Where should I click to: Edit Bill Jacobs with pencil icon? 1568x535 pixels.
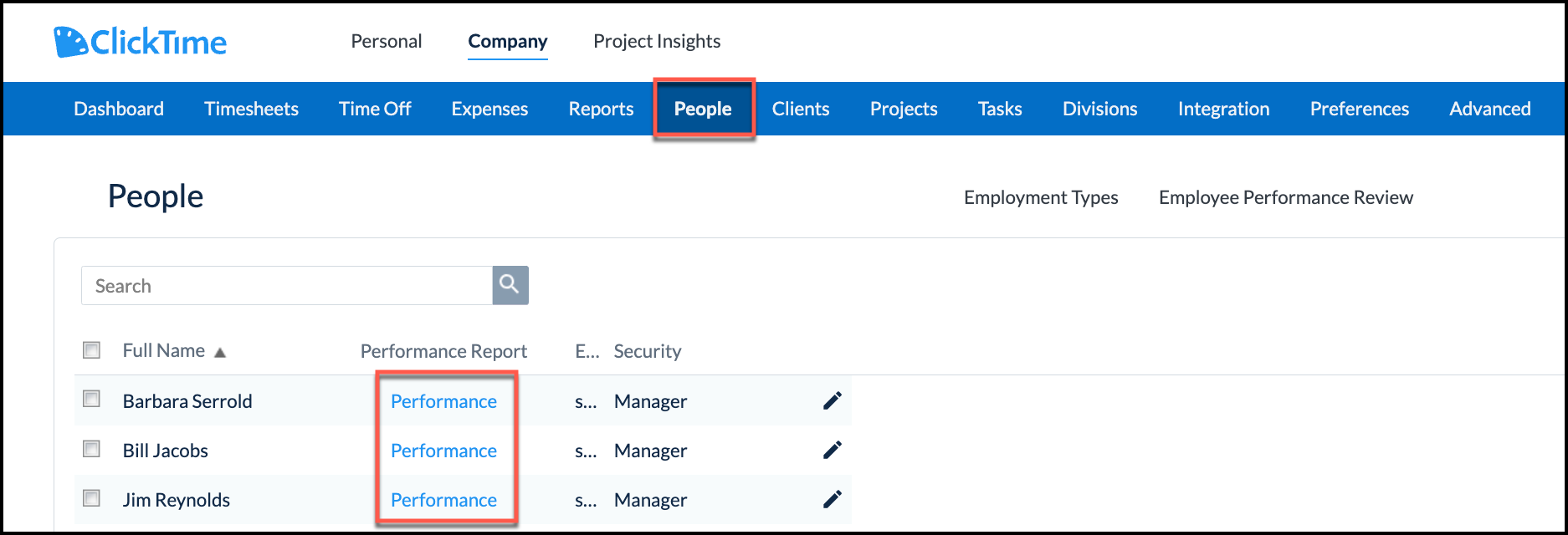tap(832, 451)
